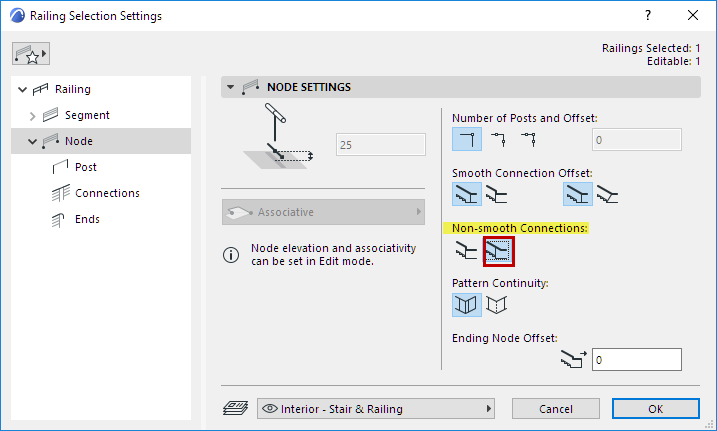Image resolution: width=717 pixels, height=431 pixels.
Task: Expand the Segment tree item
Action: coord(32,115)
